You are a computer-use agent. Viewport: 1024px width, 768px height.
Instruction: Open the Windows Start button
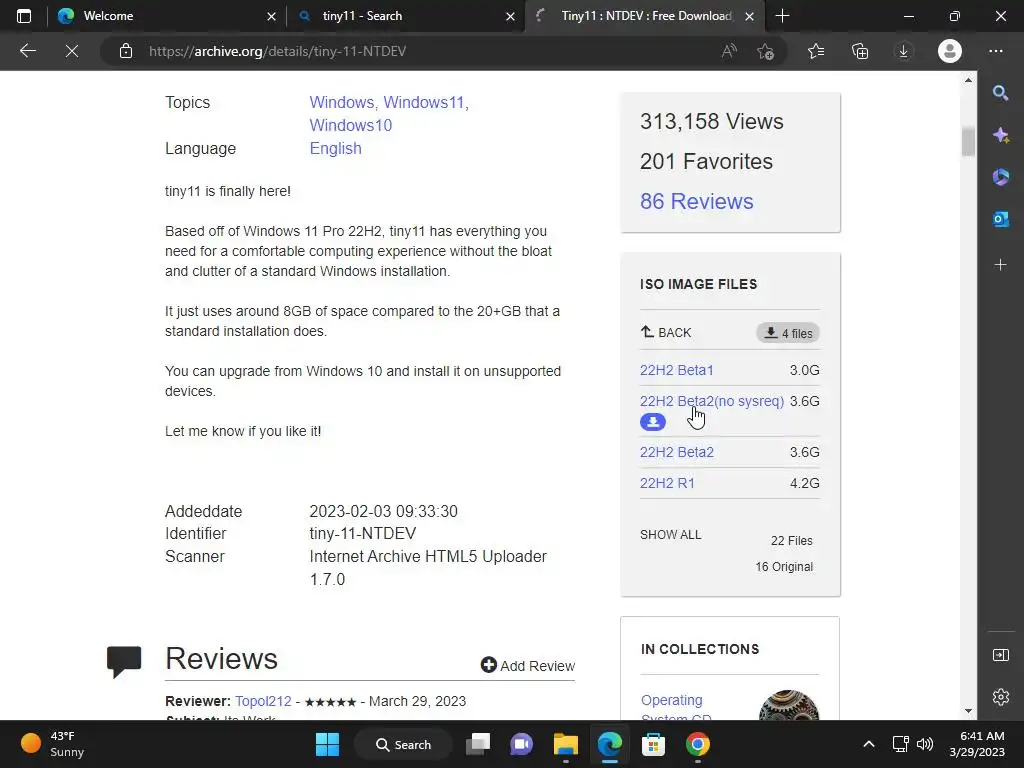tap(327, 744)
